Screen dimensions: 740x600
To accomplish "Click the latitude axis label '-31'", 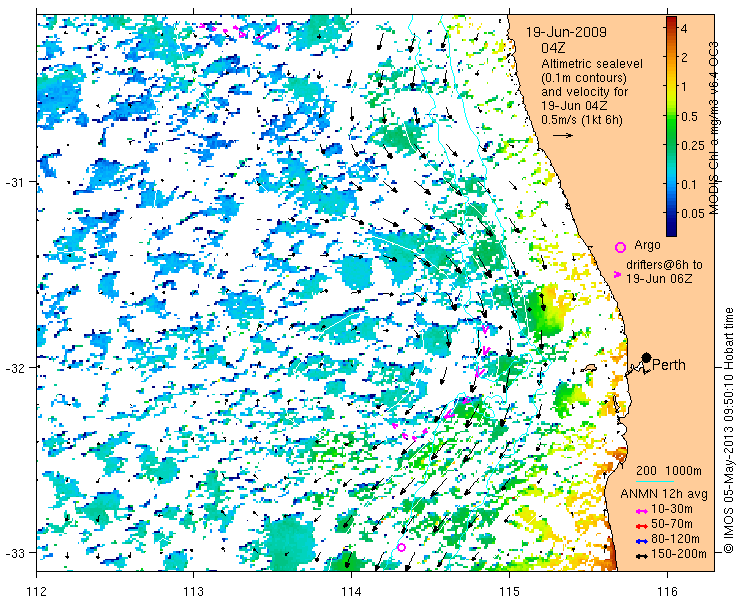I will tap(14, 182).
